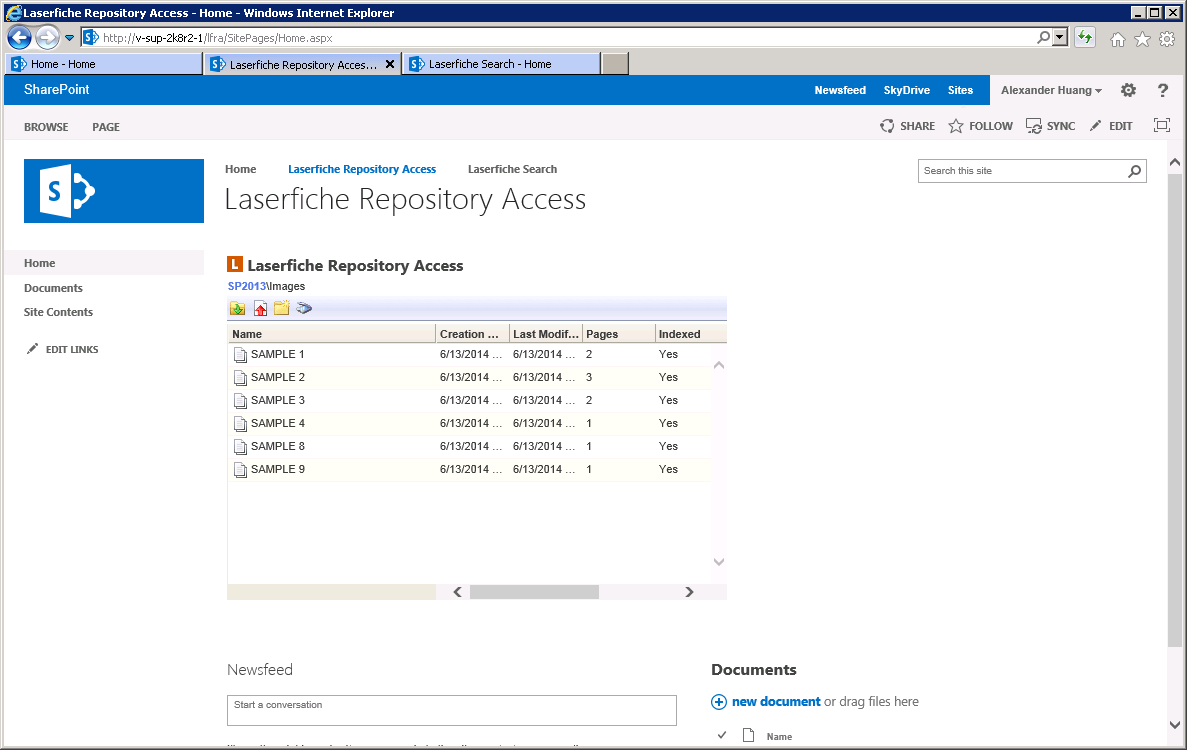This screenshot has width=1187, height=750.
Task: Click the site search magnifier icon
Action: pos(1134,171)
